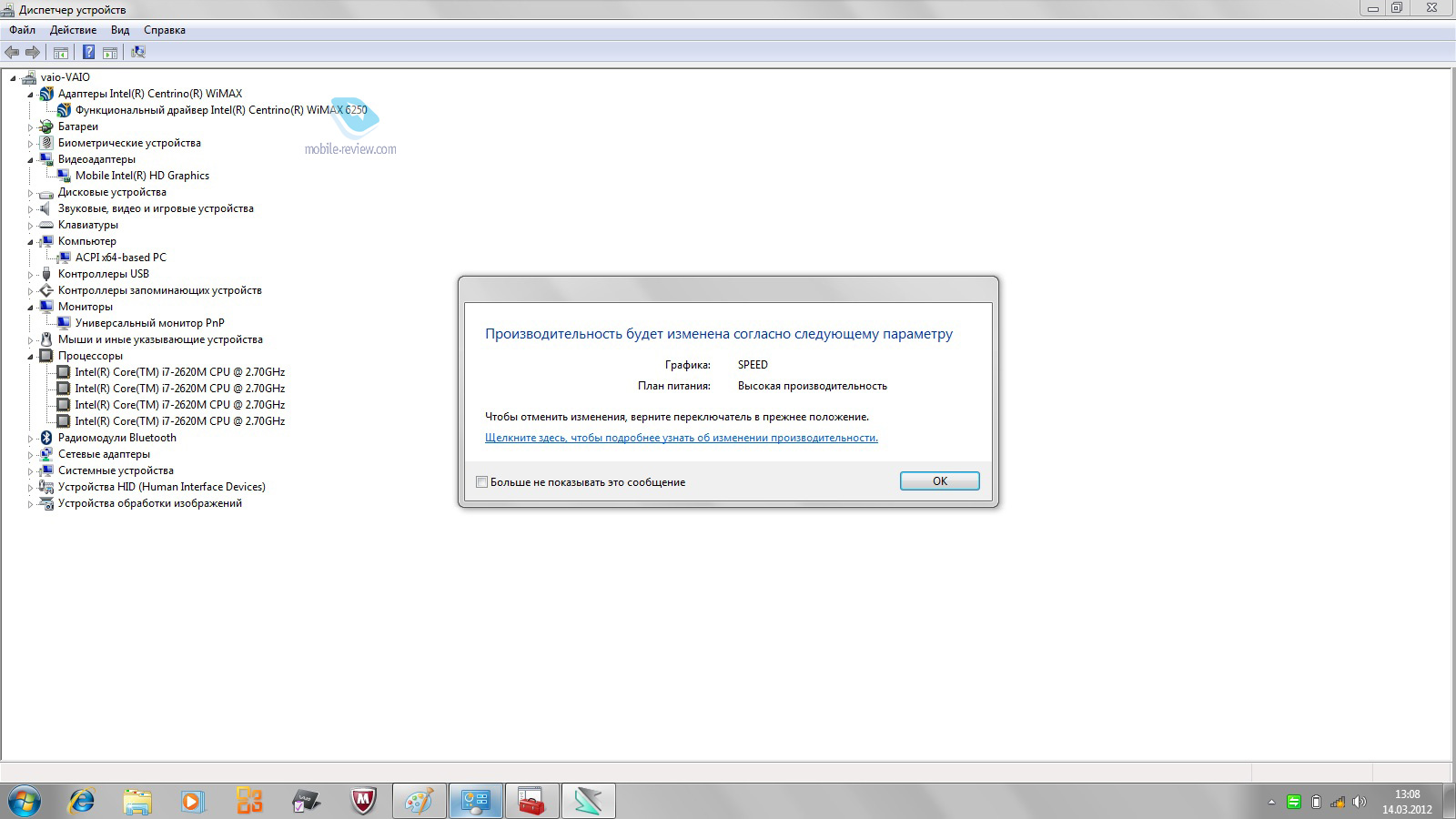The height and width of the screenshot is (819, 1456).
Task: Collapse the Видеоадаптеры node
Action: click(30, 160)
